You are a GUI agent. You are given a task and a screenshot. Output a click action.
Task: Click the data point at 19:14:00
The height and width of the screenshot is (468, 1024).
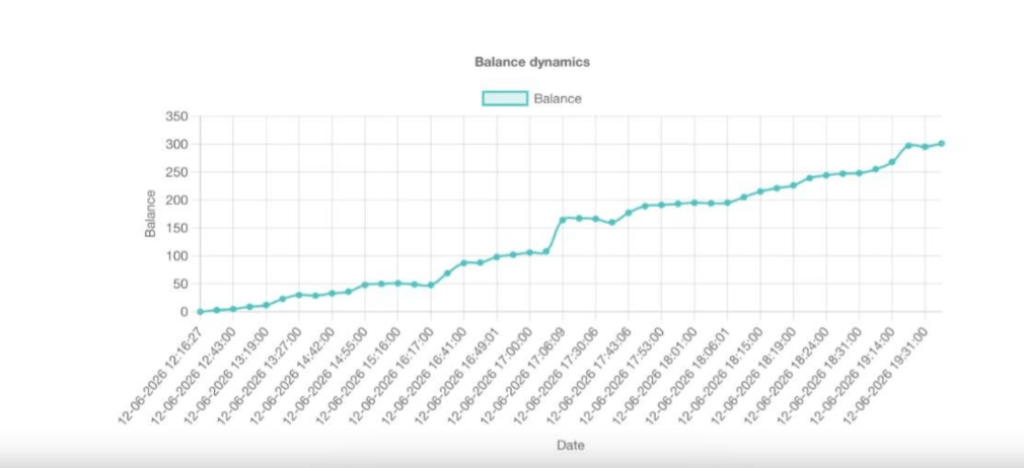point(892,162)
